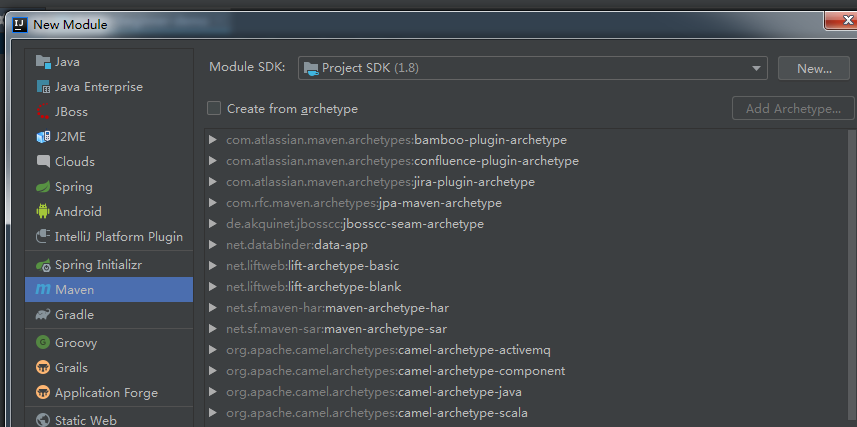Viewport: 857px width, 427px height.
Task: Click the Spring Initializr icon
Action: [x=43, y=265]
